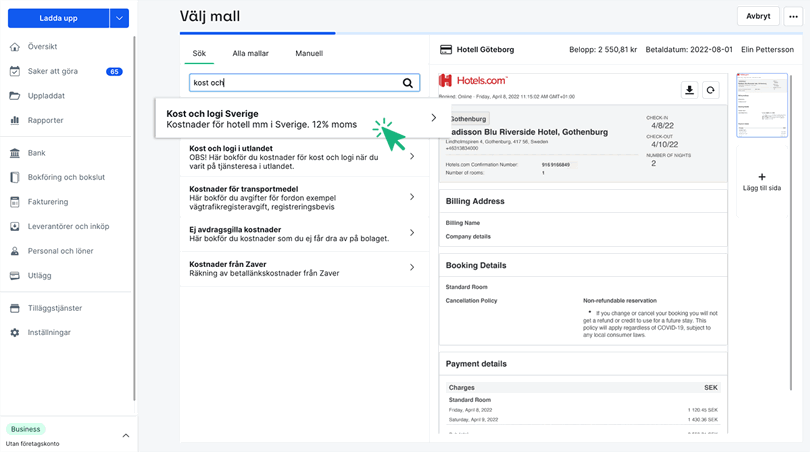Click the Avbryt button
This screenshot has width=810, height=452.
(x=758, y=17)
